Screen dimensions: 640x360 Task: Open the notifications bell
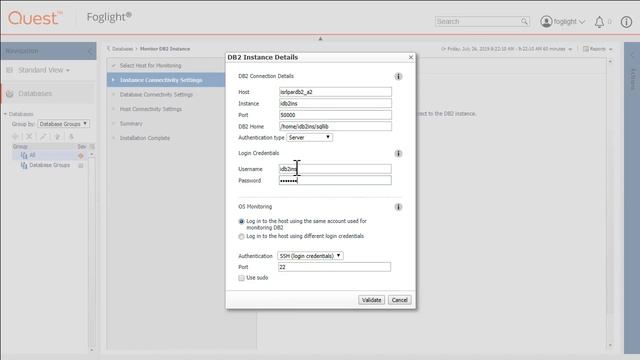tap(599, 22)
